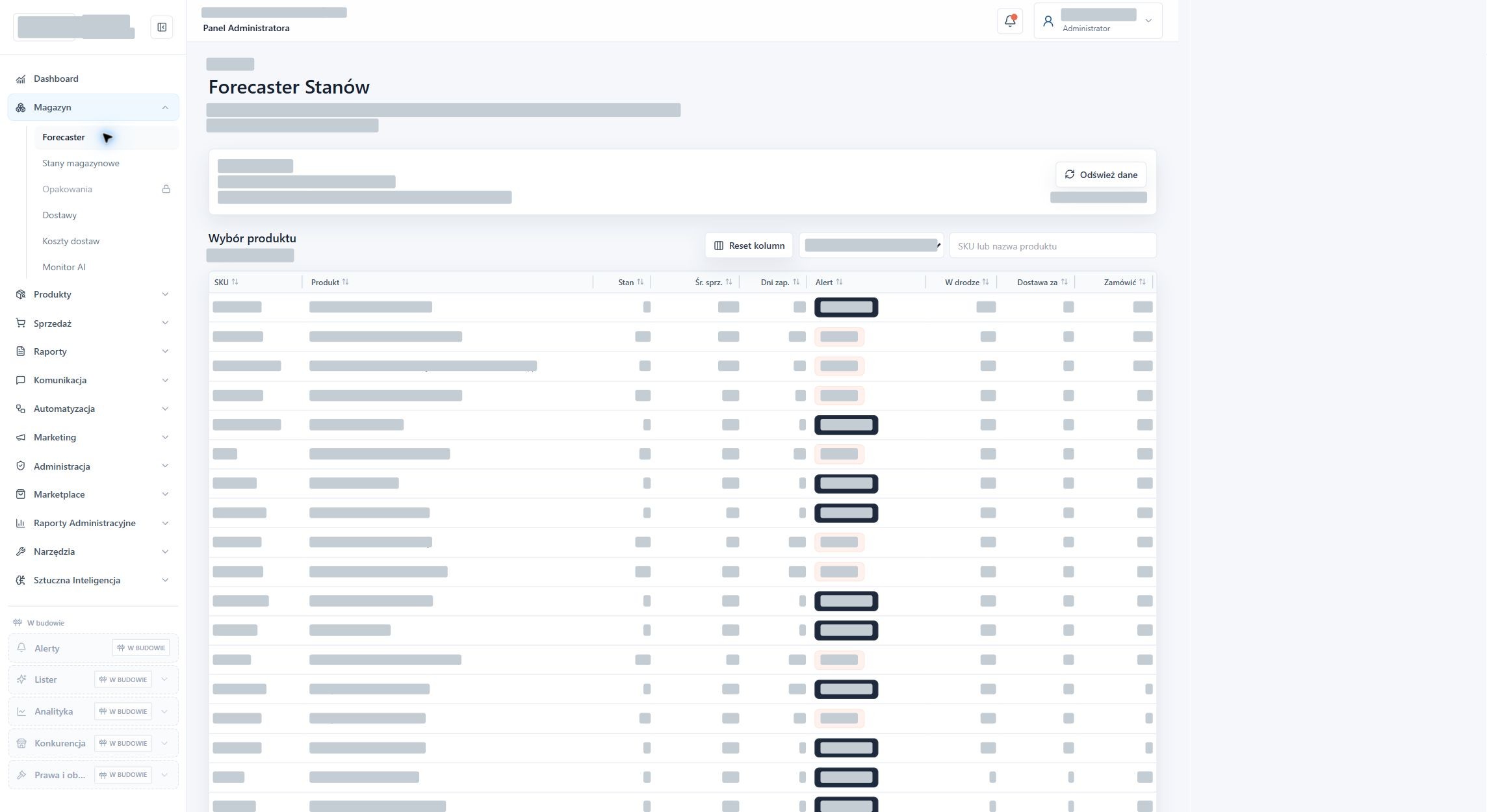Click the Narzędzia wrench icon
This screenshot has width=1487, height=812.
click(21, 552)
